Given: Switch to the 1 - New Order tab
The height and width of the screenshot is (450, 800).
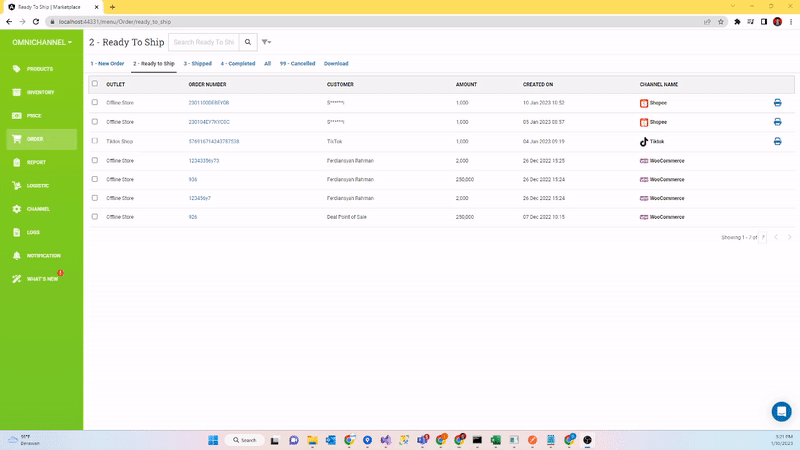Looking at the screenshot, I should [107, 64].
